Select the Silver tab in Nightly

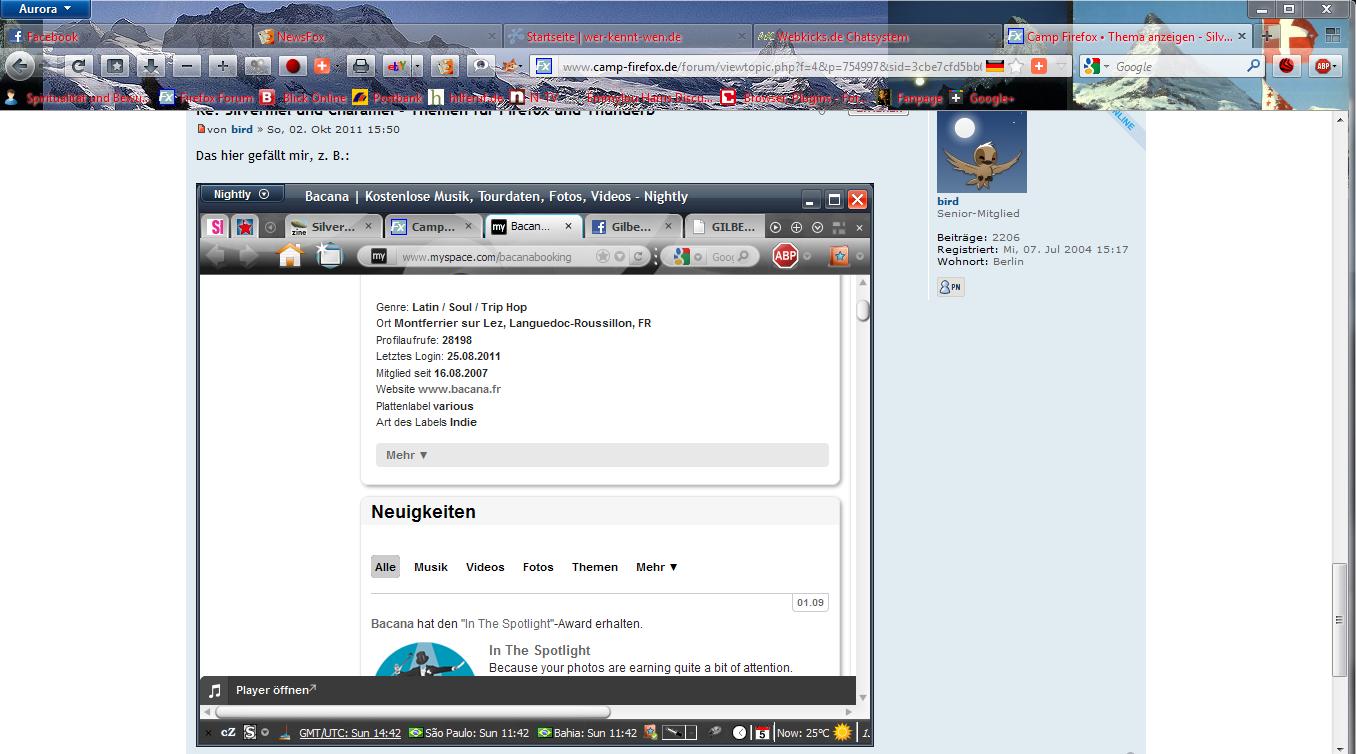[x=333, y=227]
